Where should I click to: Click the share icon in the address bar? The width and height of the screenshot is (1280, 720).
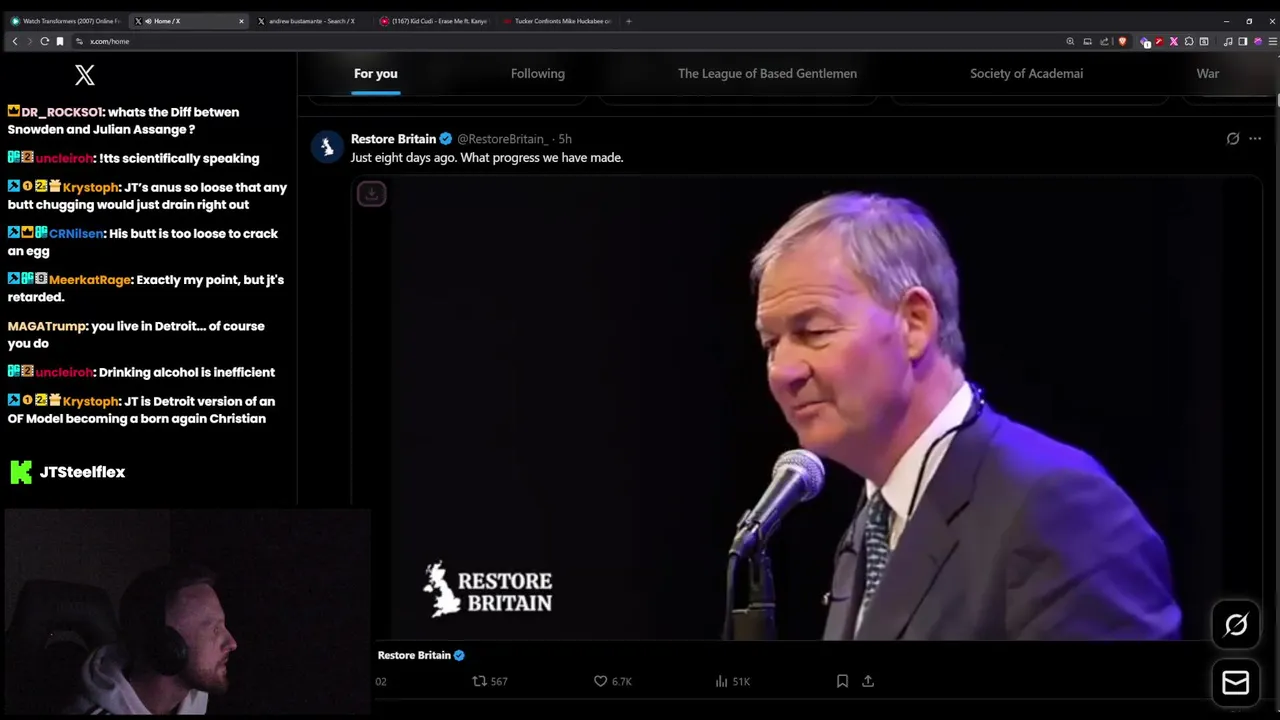(x=1104, y=41)
